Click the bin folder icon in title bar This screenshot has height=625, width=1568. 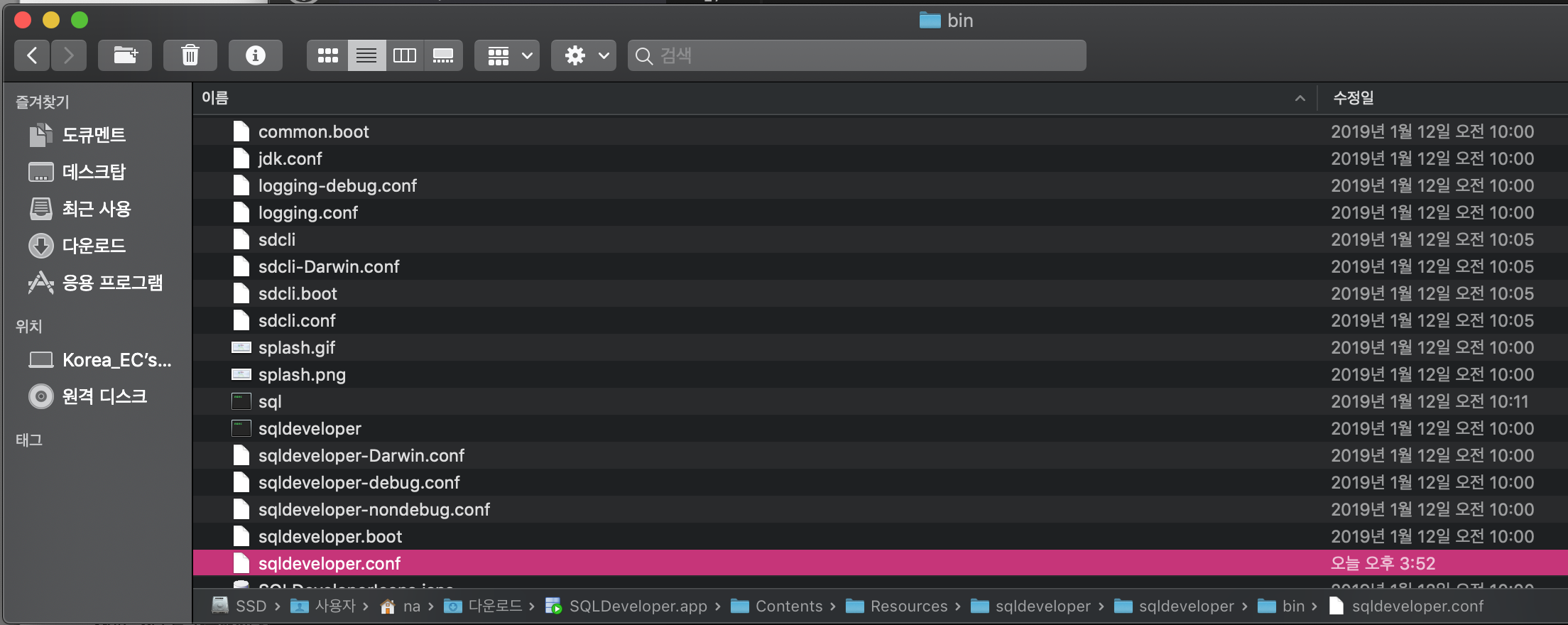pos(930,20)
